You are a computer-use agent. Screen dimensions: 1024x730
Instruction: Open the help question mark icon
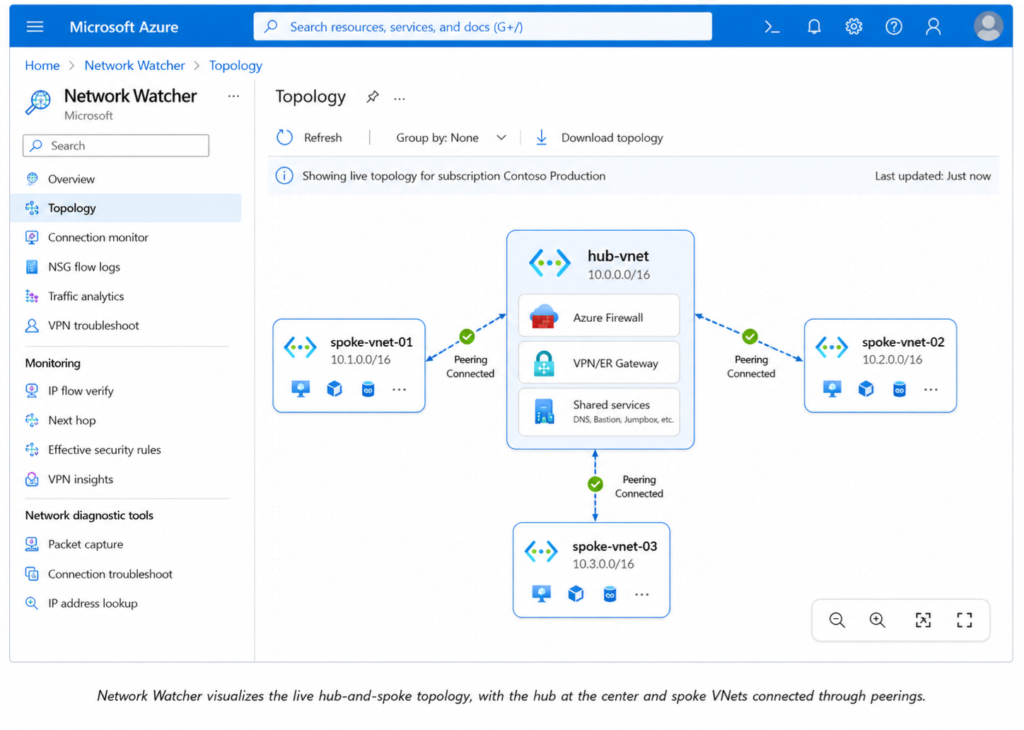(893, 27)
